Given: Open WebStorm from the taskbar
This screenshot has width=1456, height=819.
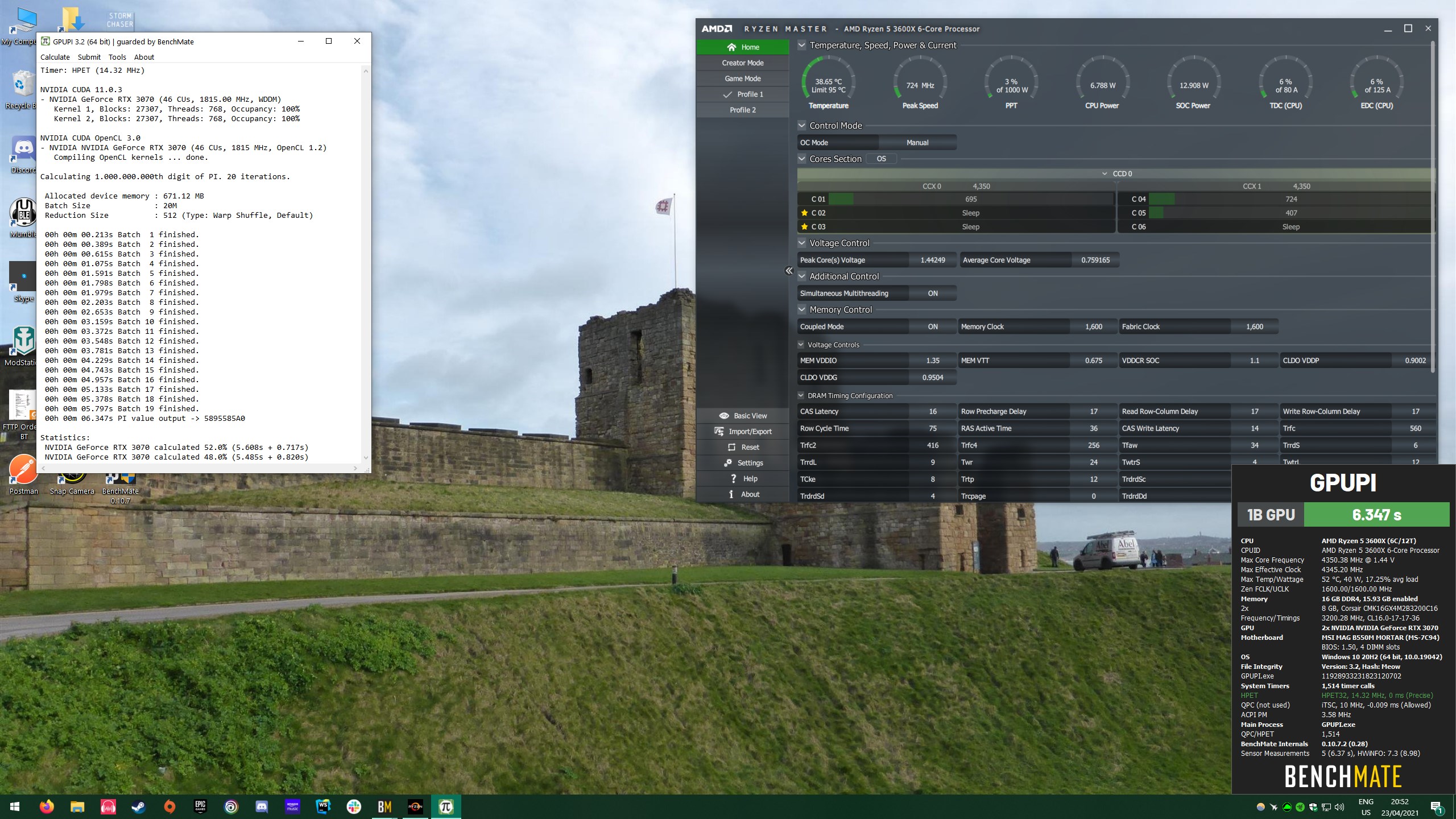Looking at the screenshot, I should coord(323,806).
